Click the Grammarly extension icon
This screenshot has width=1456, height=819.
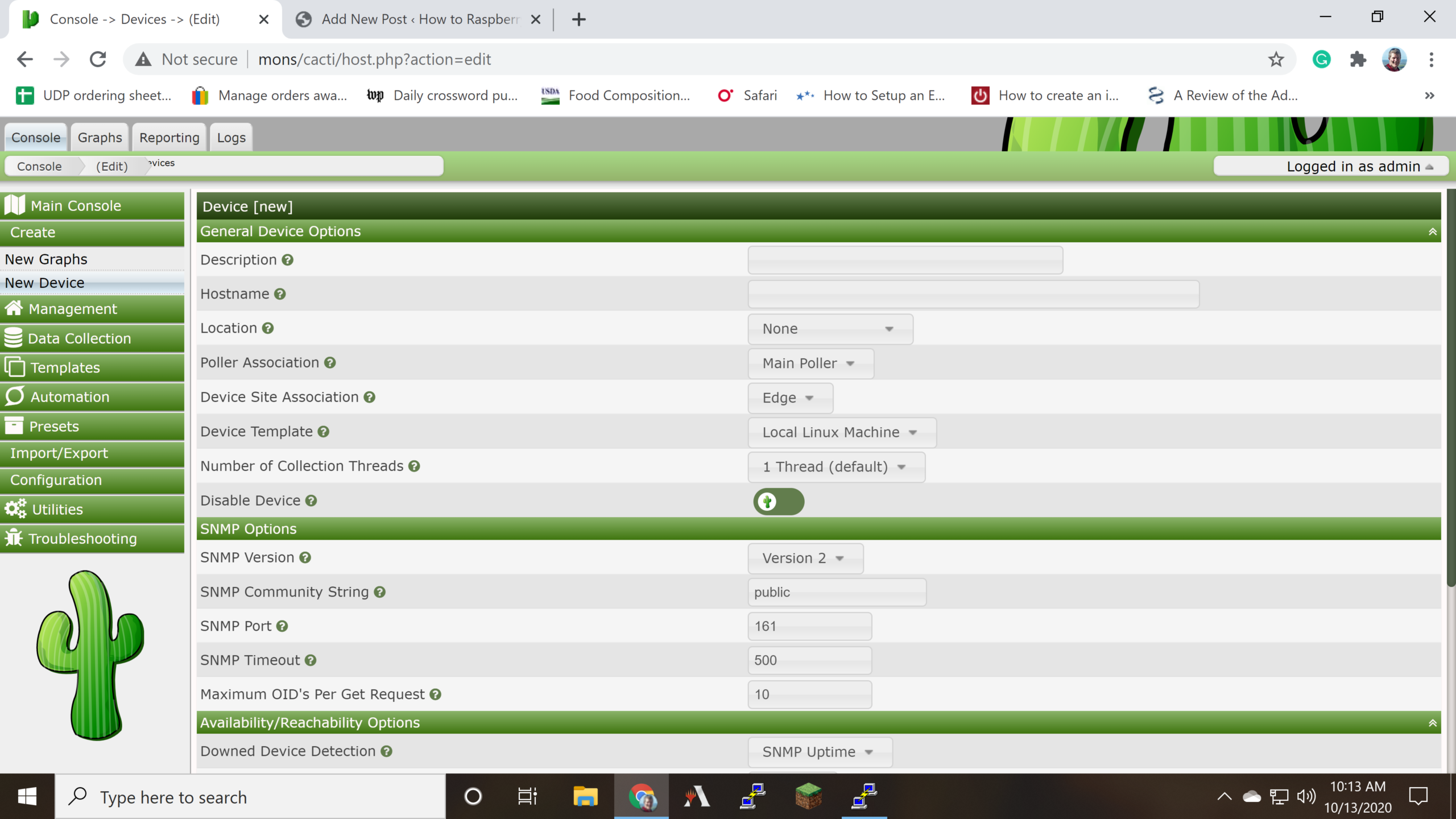1321,59
